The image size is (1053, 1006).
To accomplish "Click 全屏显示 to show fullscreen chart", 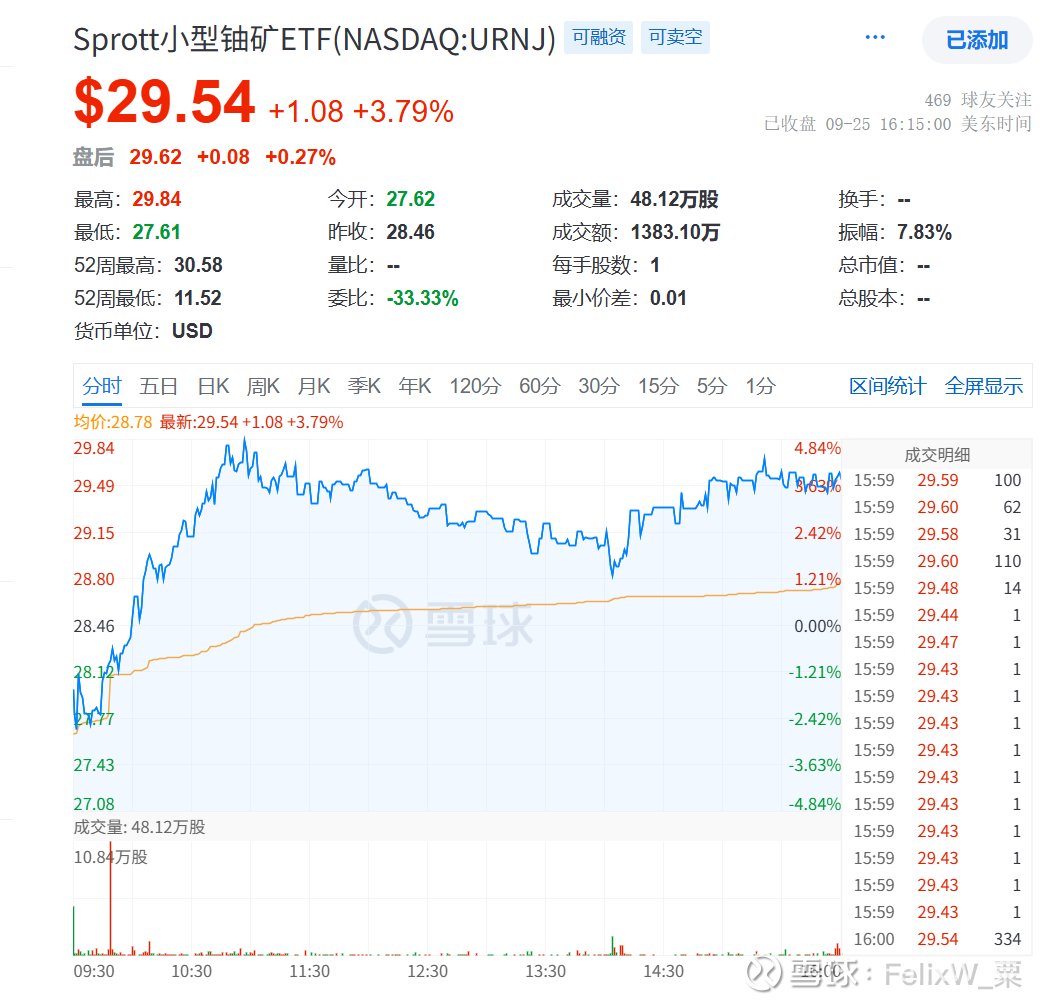I will [984, 387].
